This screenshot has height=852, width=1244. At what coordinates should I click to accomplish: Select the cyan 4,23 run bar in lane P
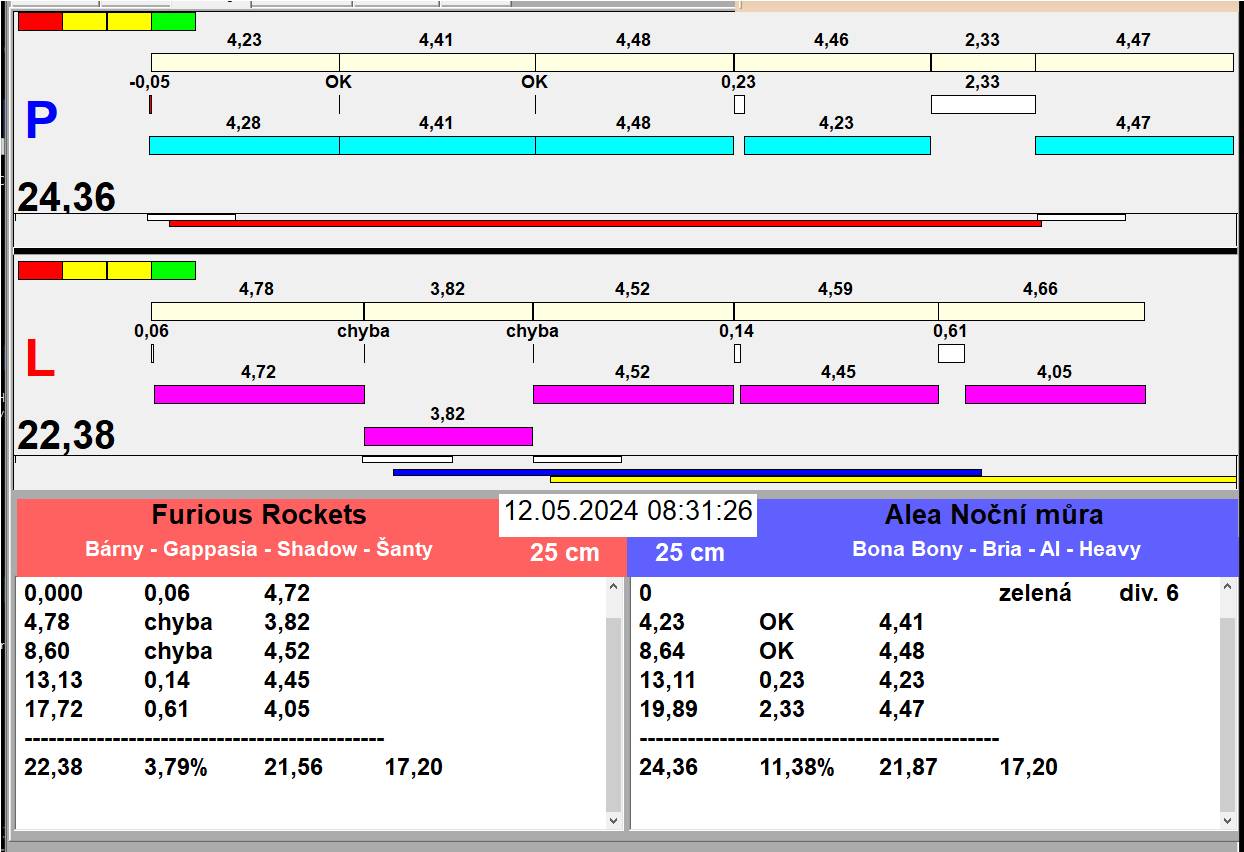tap(837, 145)
